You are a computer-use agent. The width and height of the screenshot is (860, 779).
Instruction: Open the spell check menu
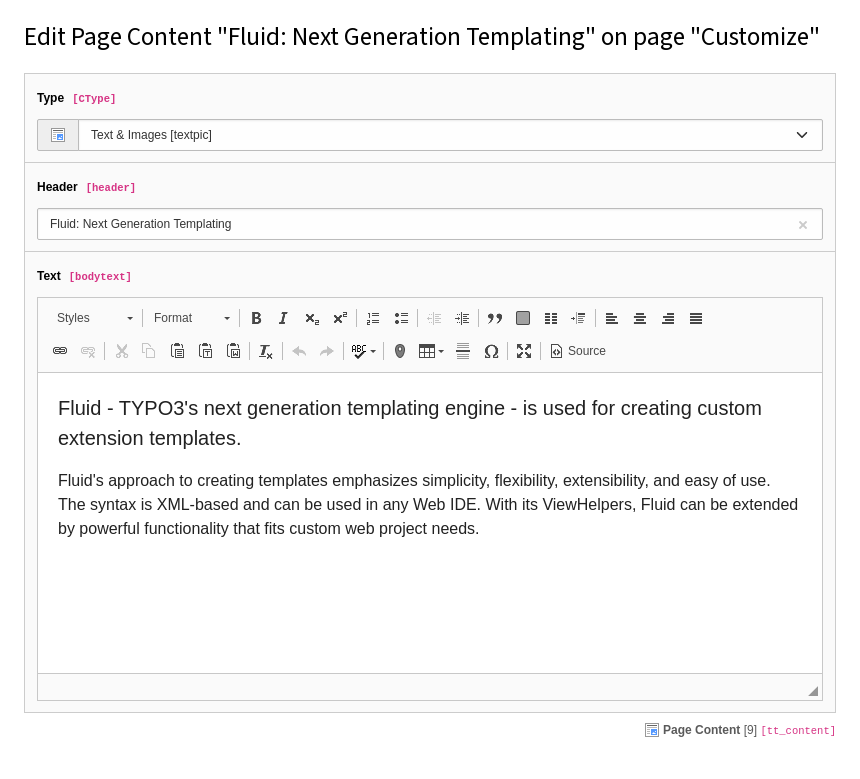[364, 351]
